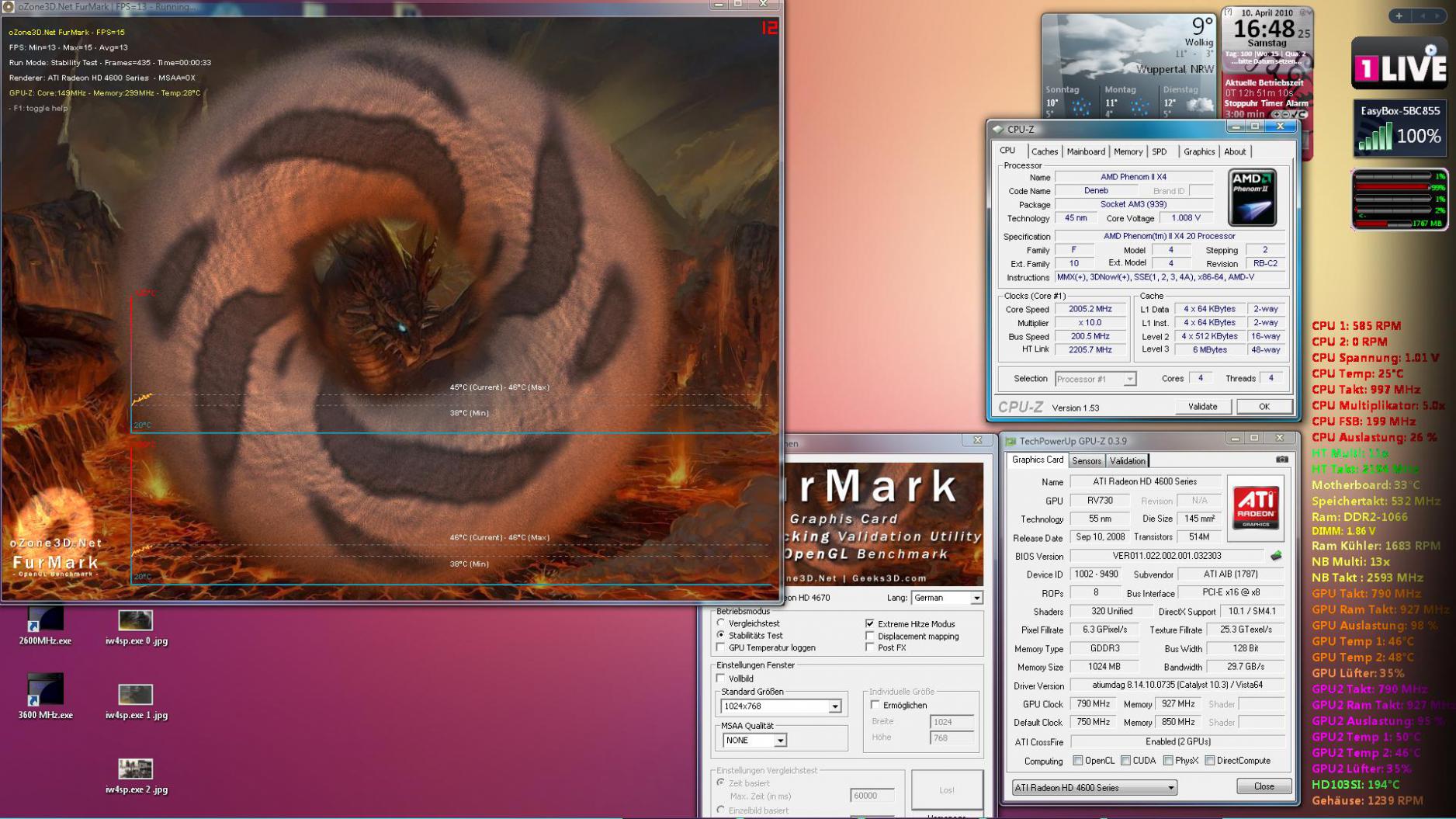Uncheck Extreme Hitze Modus checkbox

point(869,623)
